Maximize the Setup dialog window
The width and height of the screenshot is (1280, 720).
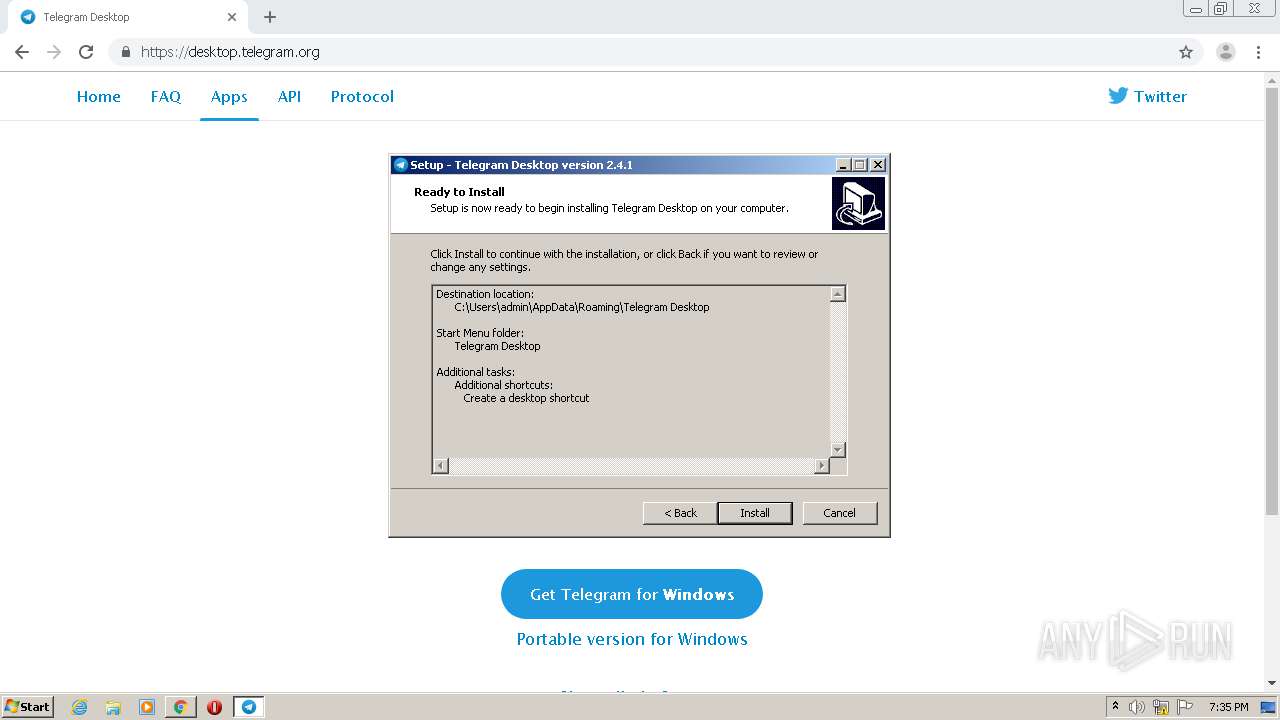(860, 165)
